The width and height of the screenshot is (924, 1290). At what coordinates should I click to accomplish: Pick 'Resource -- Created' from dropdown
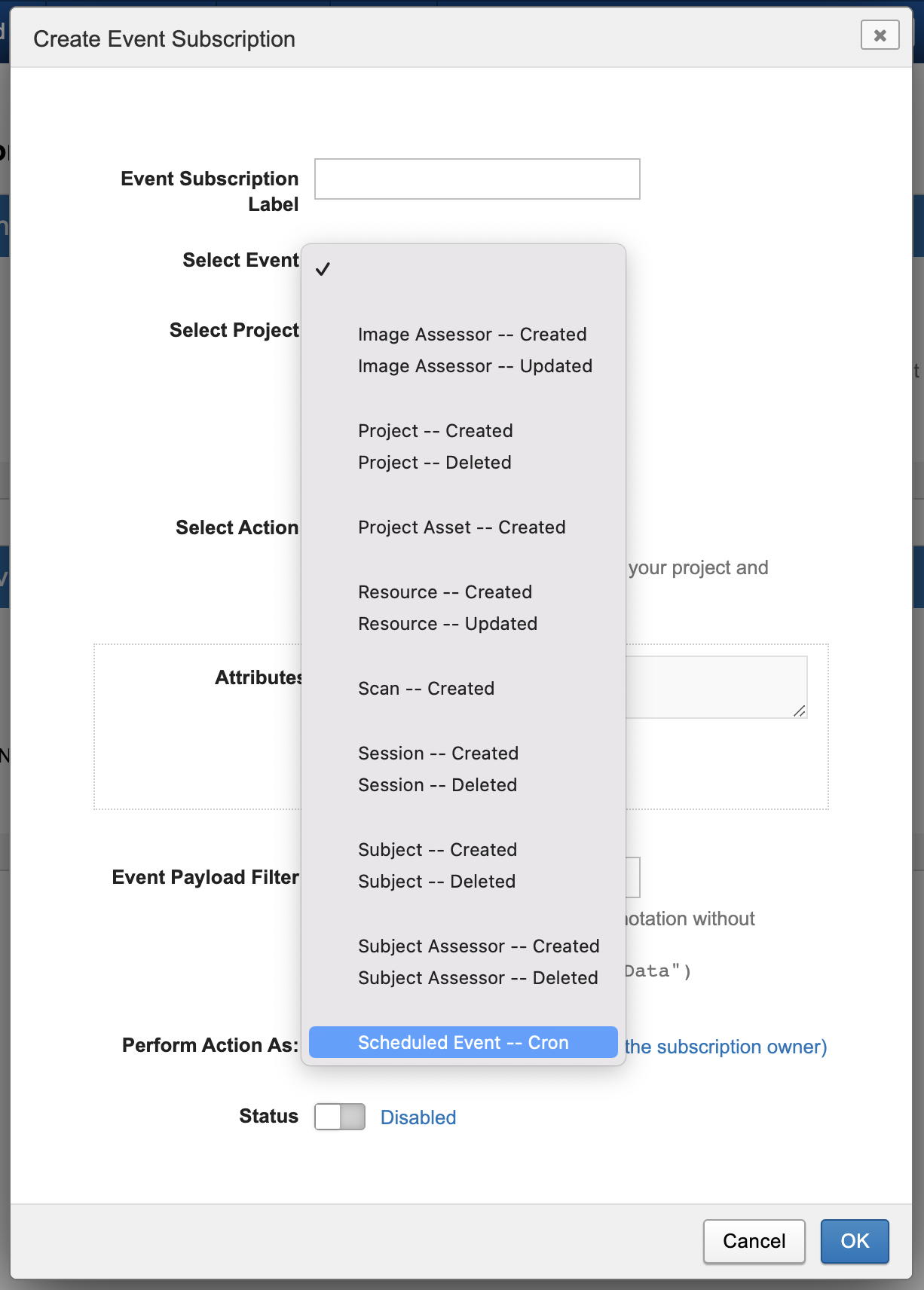(x=445, y=592)
